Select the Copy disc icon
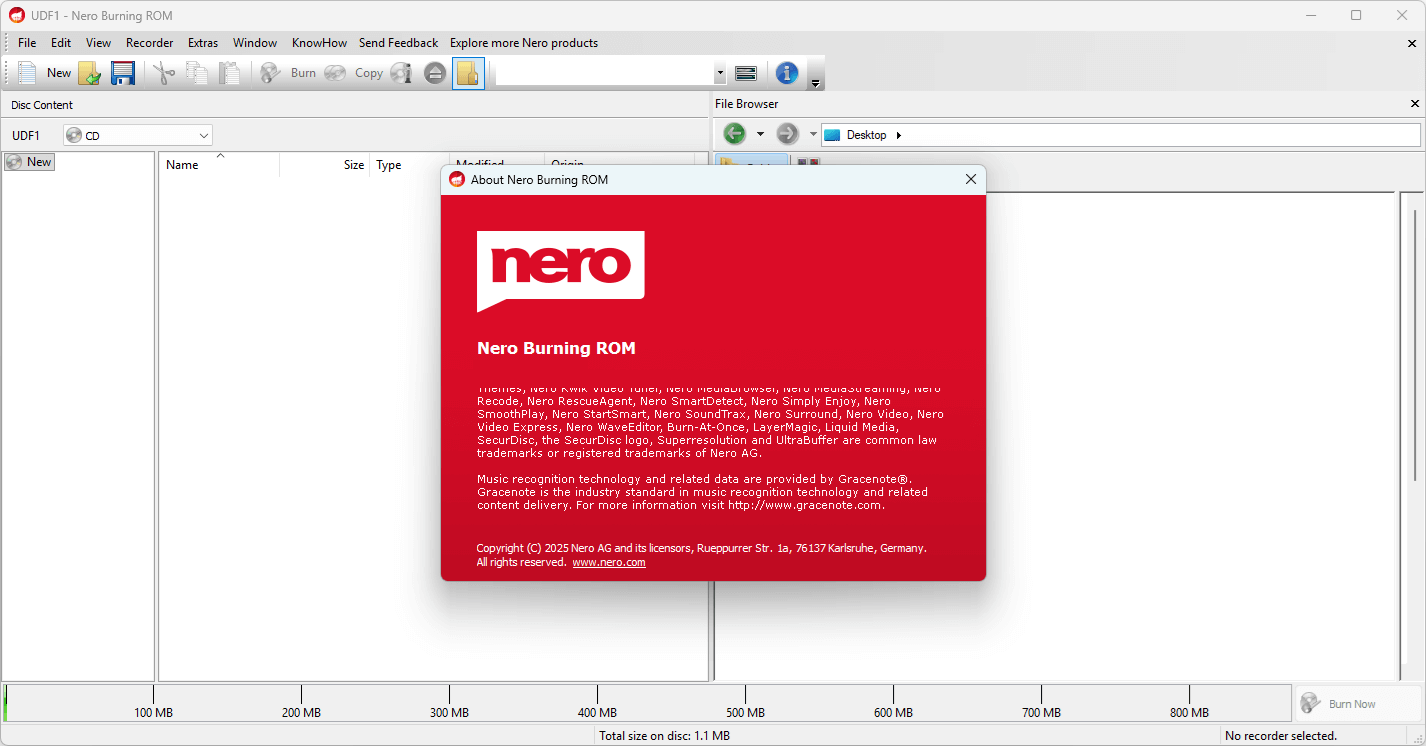 pos(335,72)
